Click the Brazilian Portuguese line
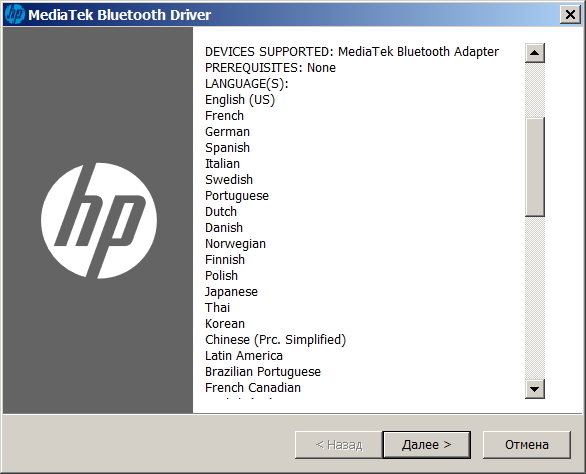The image size is (586, 474). click(x=263, y=372)
